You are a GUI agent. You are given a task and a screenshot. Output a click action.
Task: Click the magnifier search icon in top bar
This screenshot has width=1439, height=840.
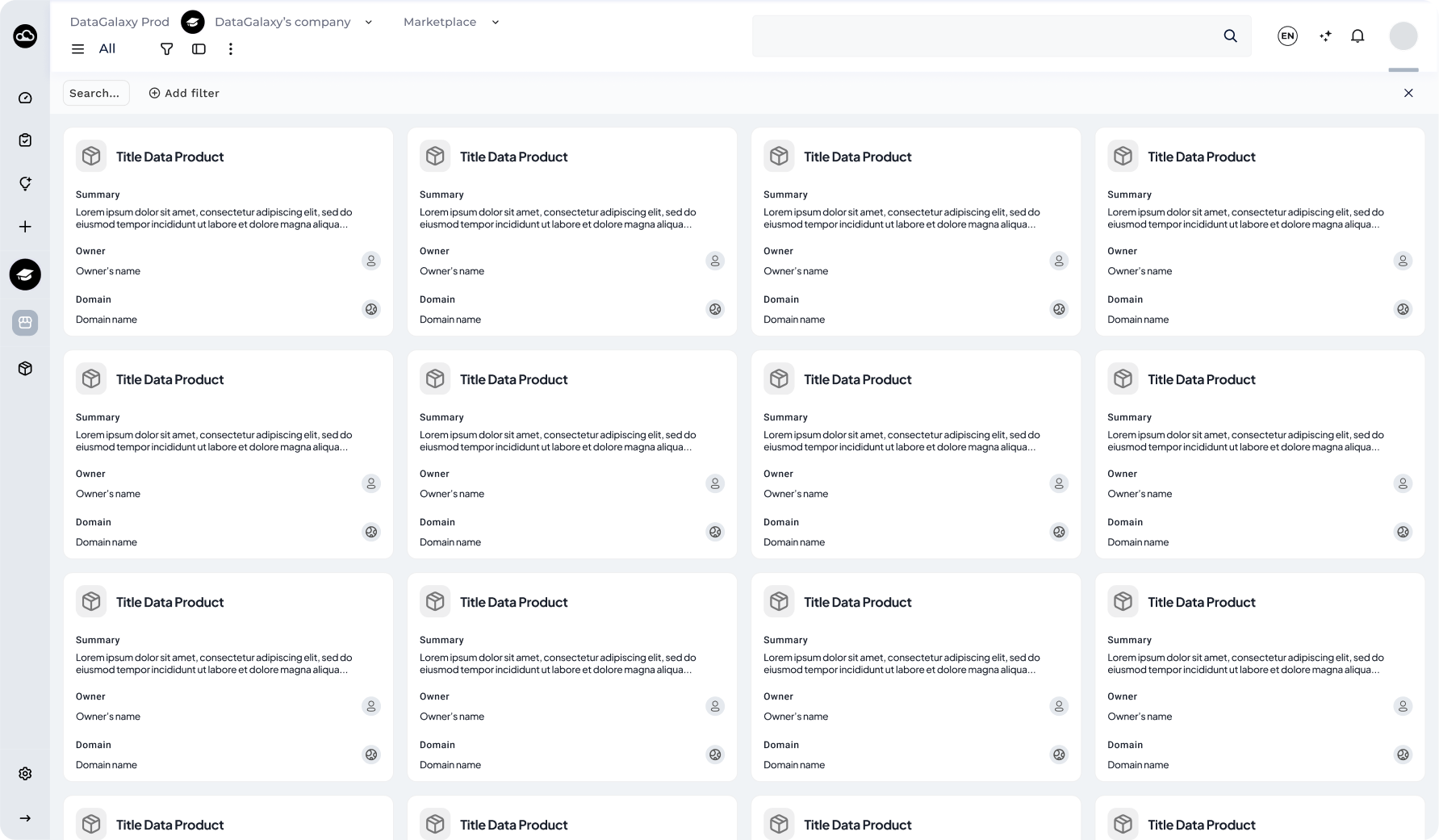pyautogui.click(x=1230, y=36)
